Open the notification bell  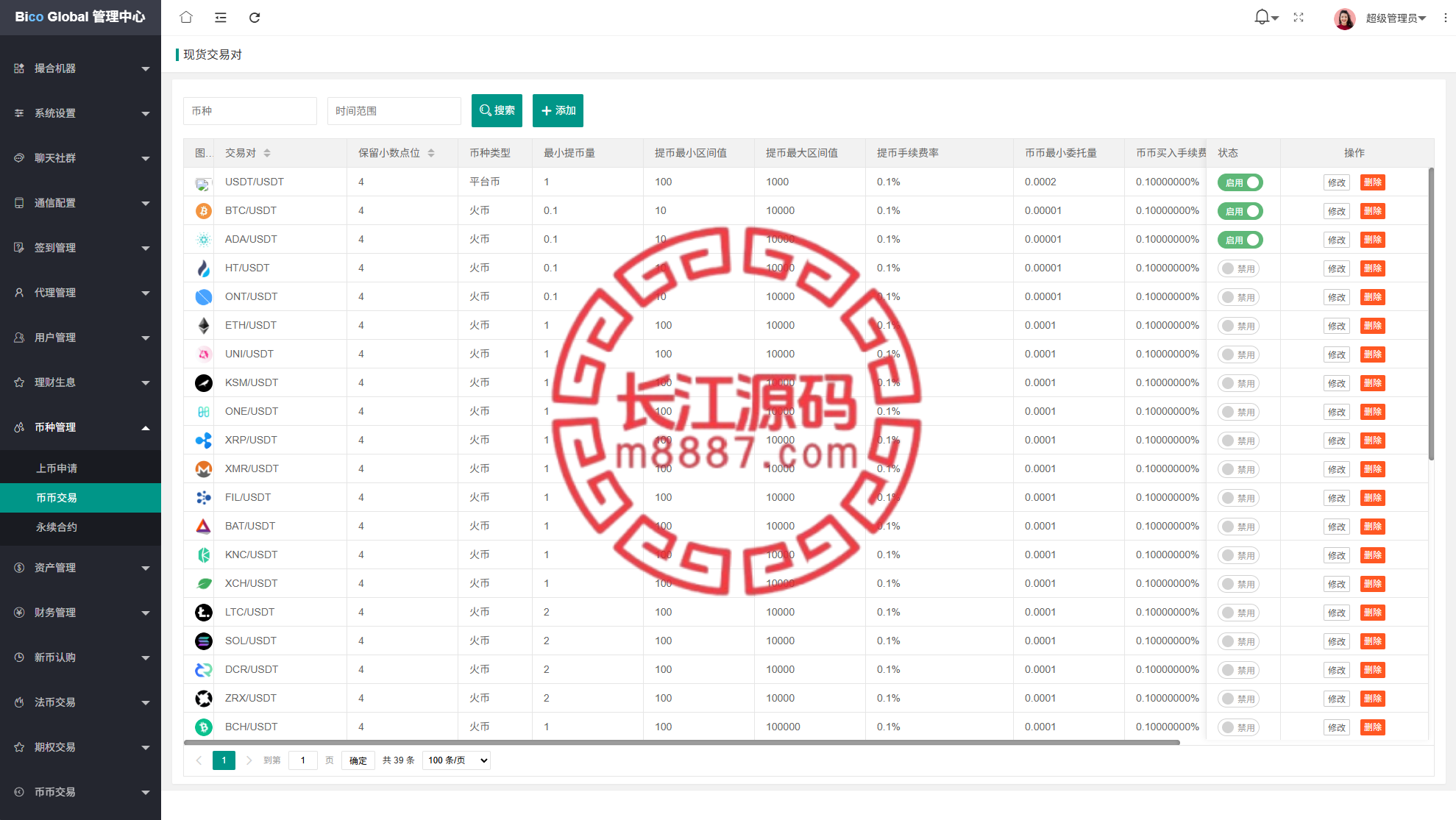click(1262, 17)
